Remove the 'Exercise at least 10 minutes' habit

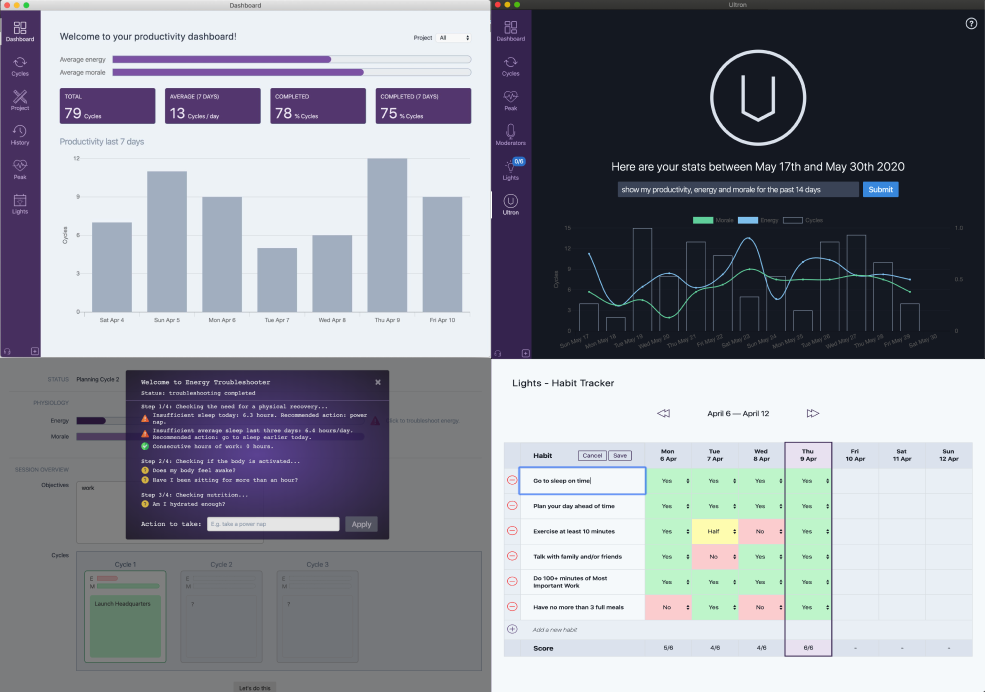pyautogui.click(x=512, y=531)
